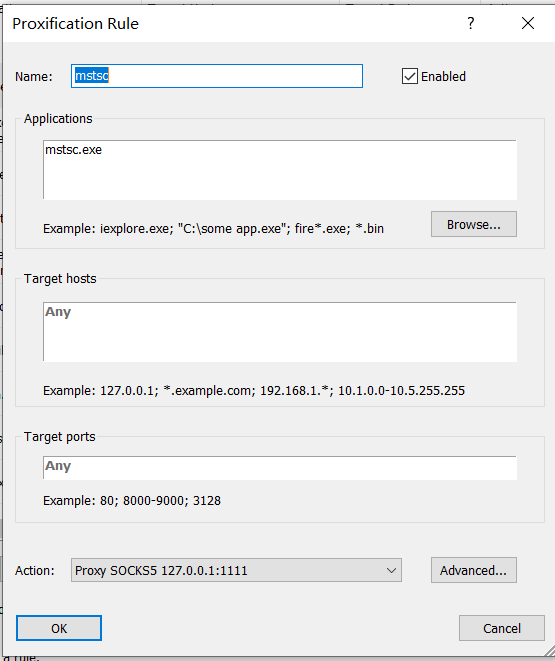Cancel the proxification rule changes
The image size is (555, 661).
(501, 628)
